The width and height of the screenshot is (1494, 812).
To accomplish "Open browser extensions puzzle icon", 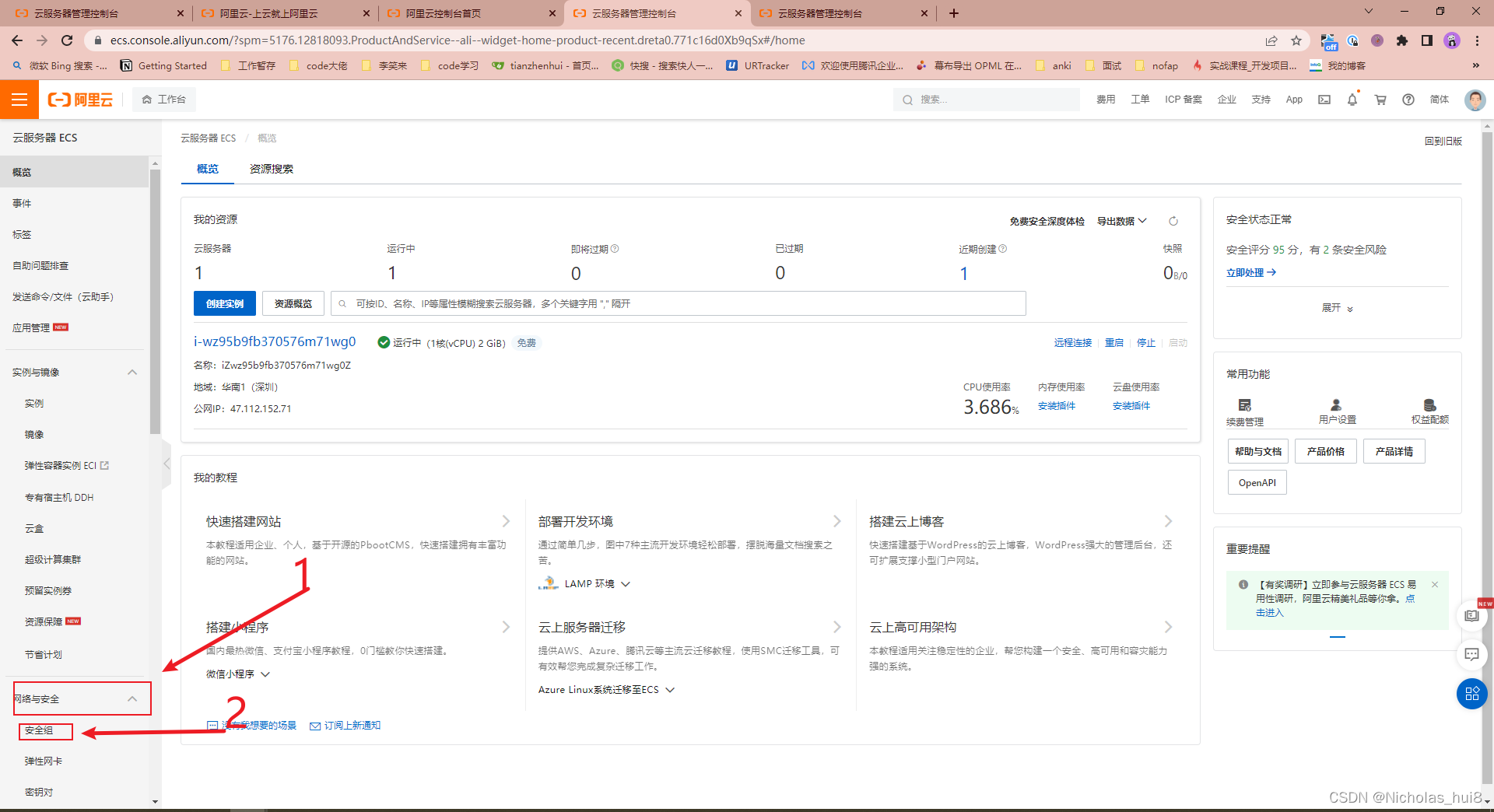I will coord(1402,40).
